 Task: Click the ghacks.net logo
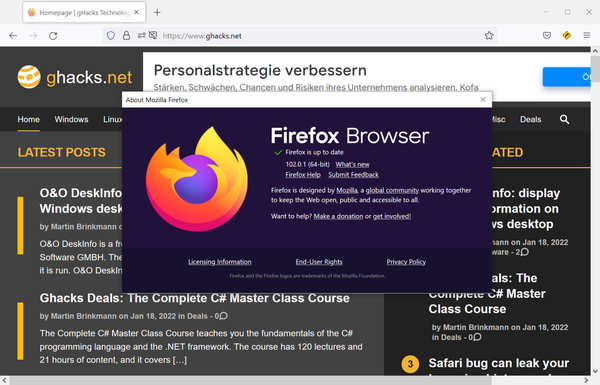pyautogui.click(x=75, y=77)
